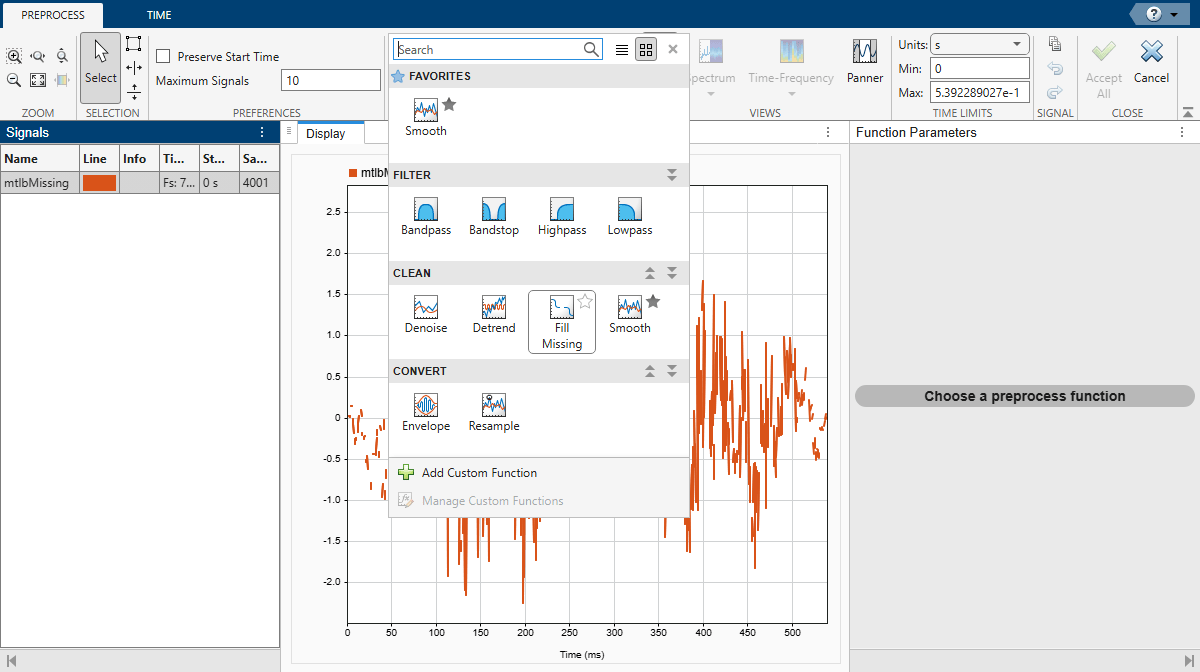Click the duplicate signal icon
Viewport: 1200px width, 672px height.
pos(1055,44)
